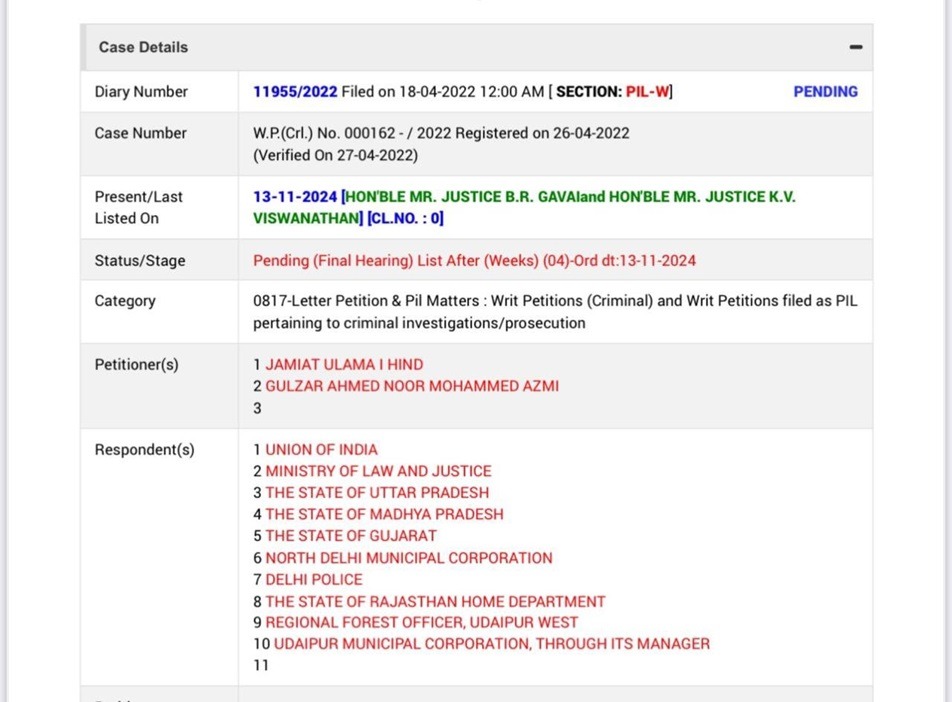Click the last listed date 13-11-2024
This screenshot has width=952, height=702.
295,197
